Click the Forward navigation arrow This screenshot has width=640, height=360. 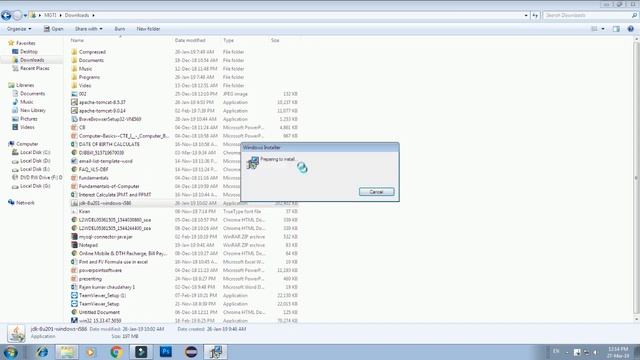17,16
